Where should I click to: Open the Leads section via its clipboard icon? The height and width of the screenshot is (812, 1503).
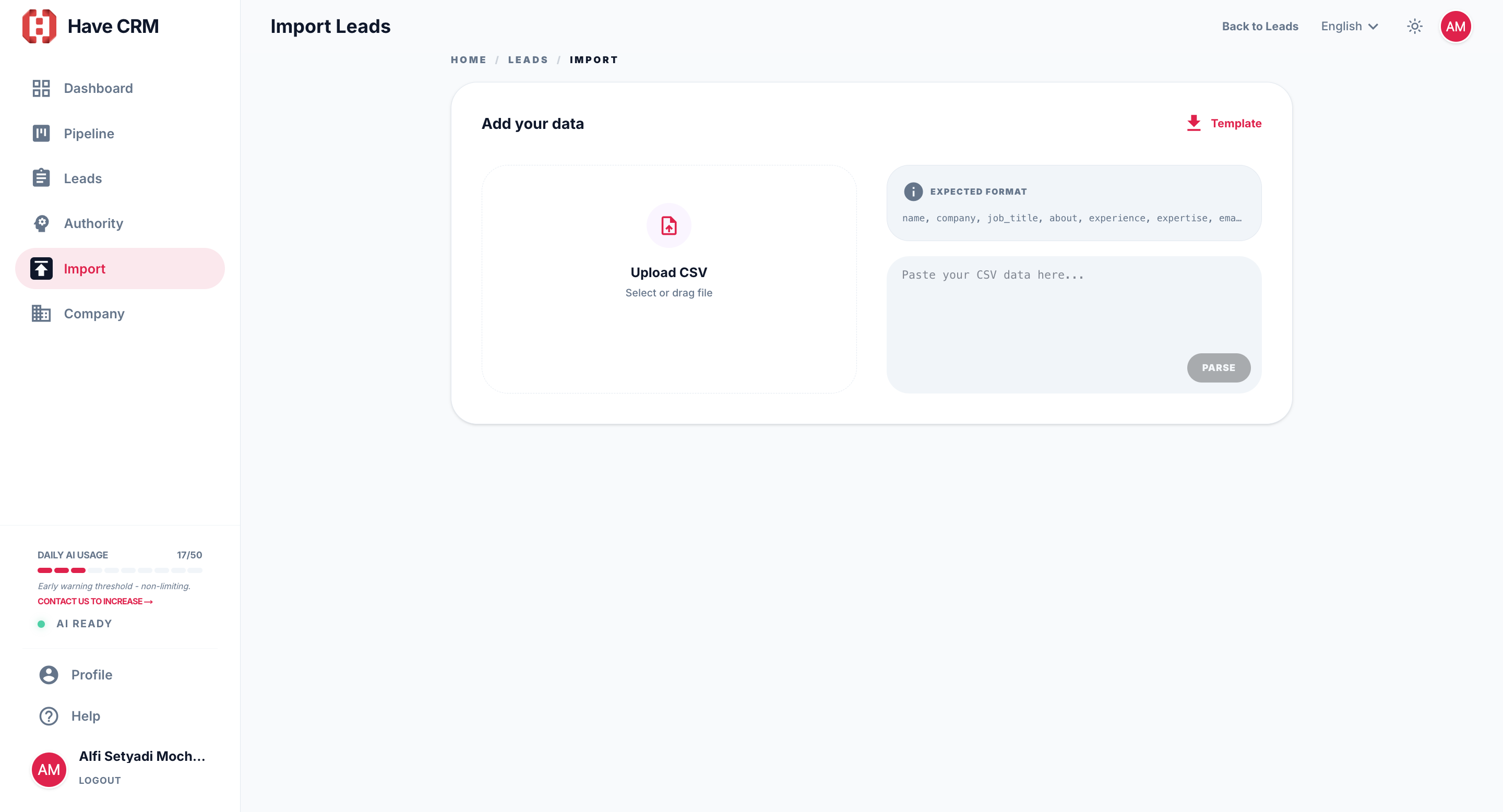coord(41,178)
